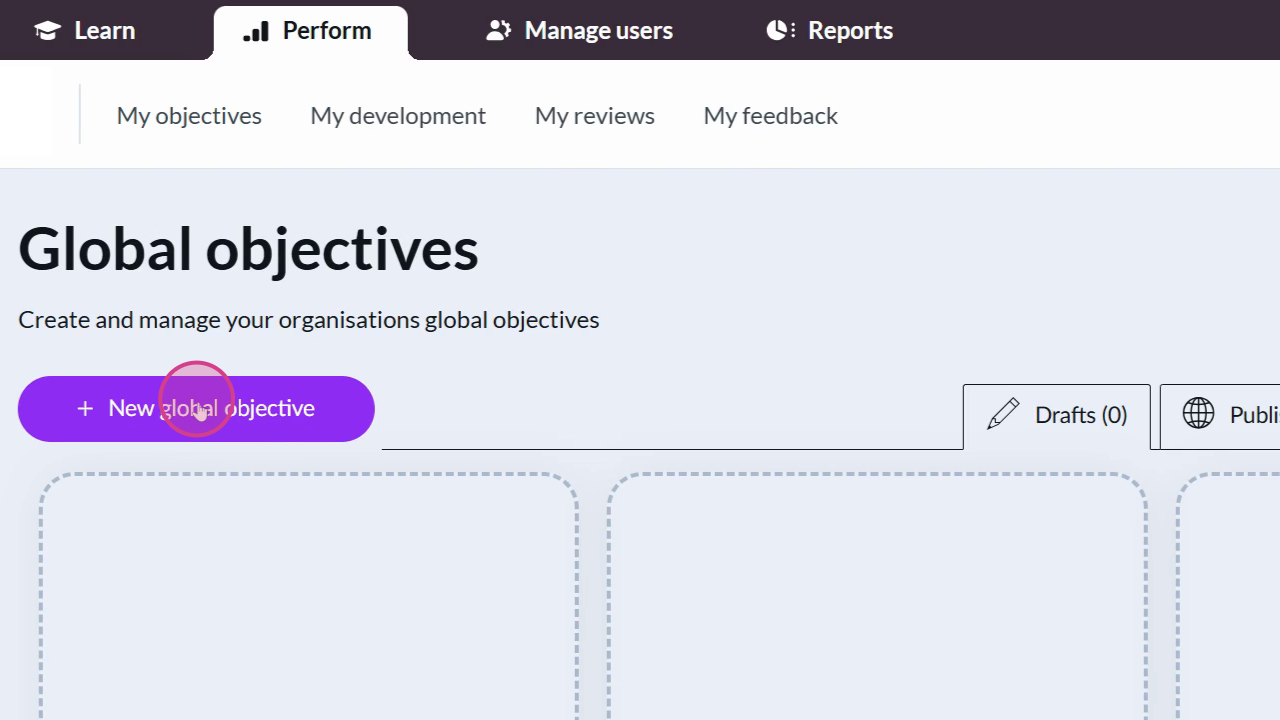
Task: Switch to the Drafts (0) tab
Action: click(1080, 415)
